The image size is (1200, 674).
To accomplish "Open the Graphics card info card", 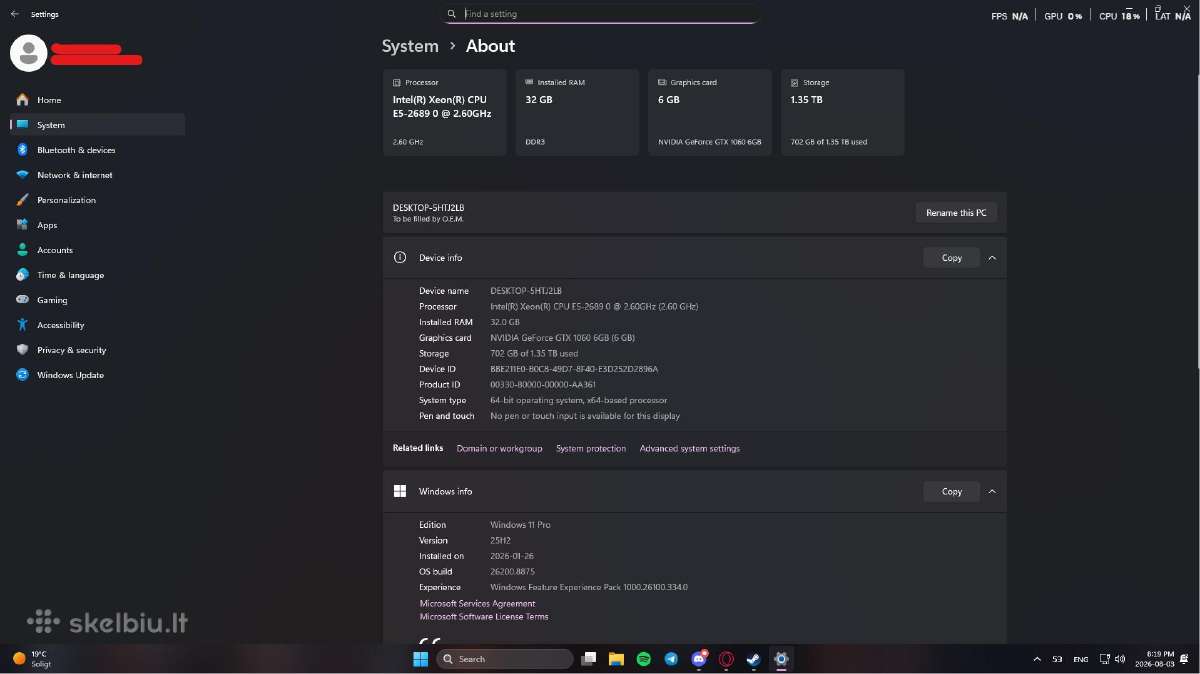I will [x=710, y=112].
